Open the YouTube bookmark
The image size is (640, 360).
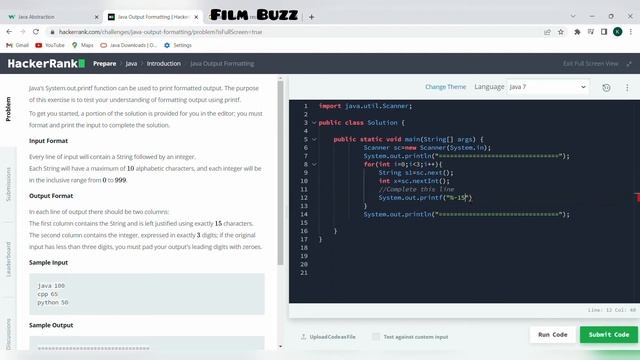pos(50,45)
